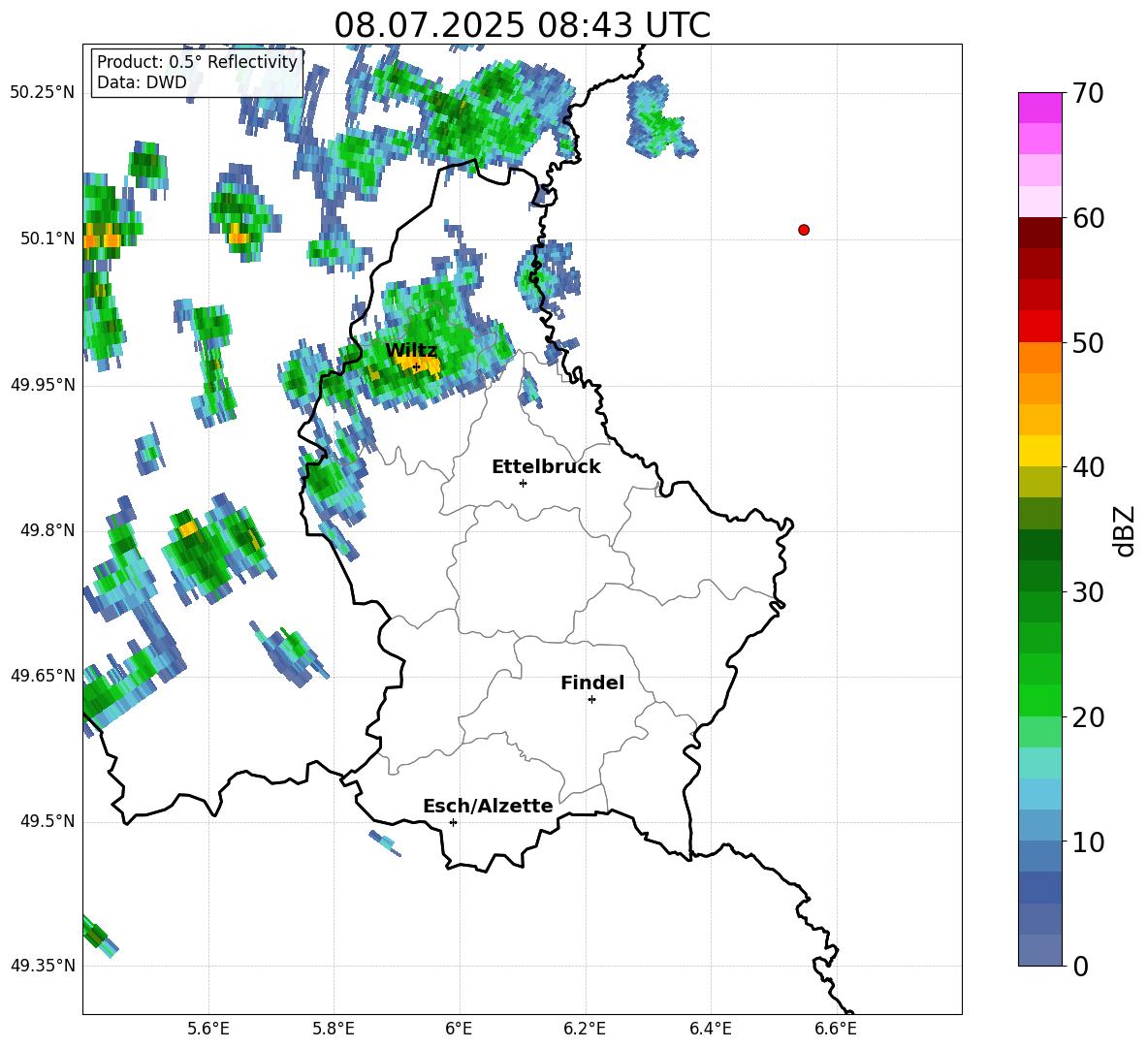Click the 49.35°N latitude label
The image size is (1148, 1048).
pyautogui.click(x=43, y=966)
